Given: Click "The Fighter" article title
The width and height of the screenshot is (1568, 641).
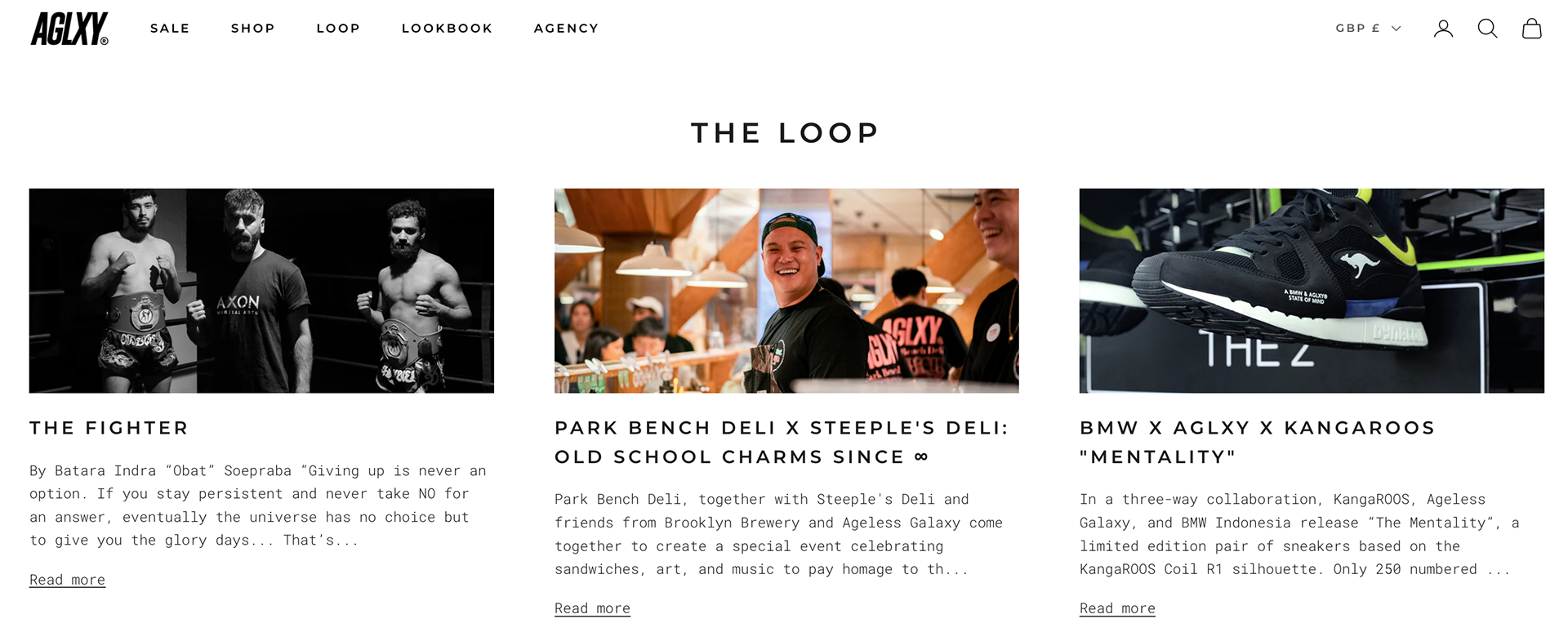Looking at the screenshot, I should [x=109, y=428].
